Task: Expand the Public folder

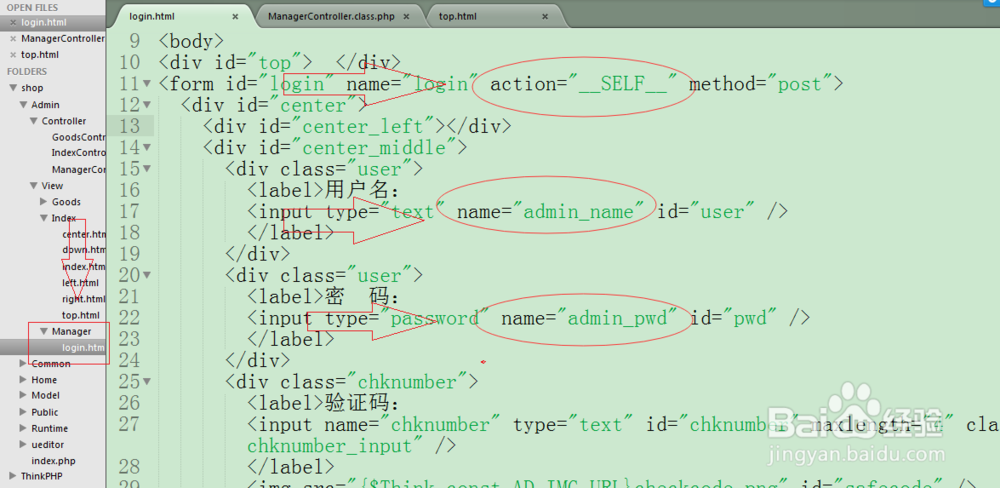Action: click(23, 412)
